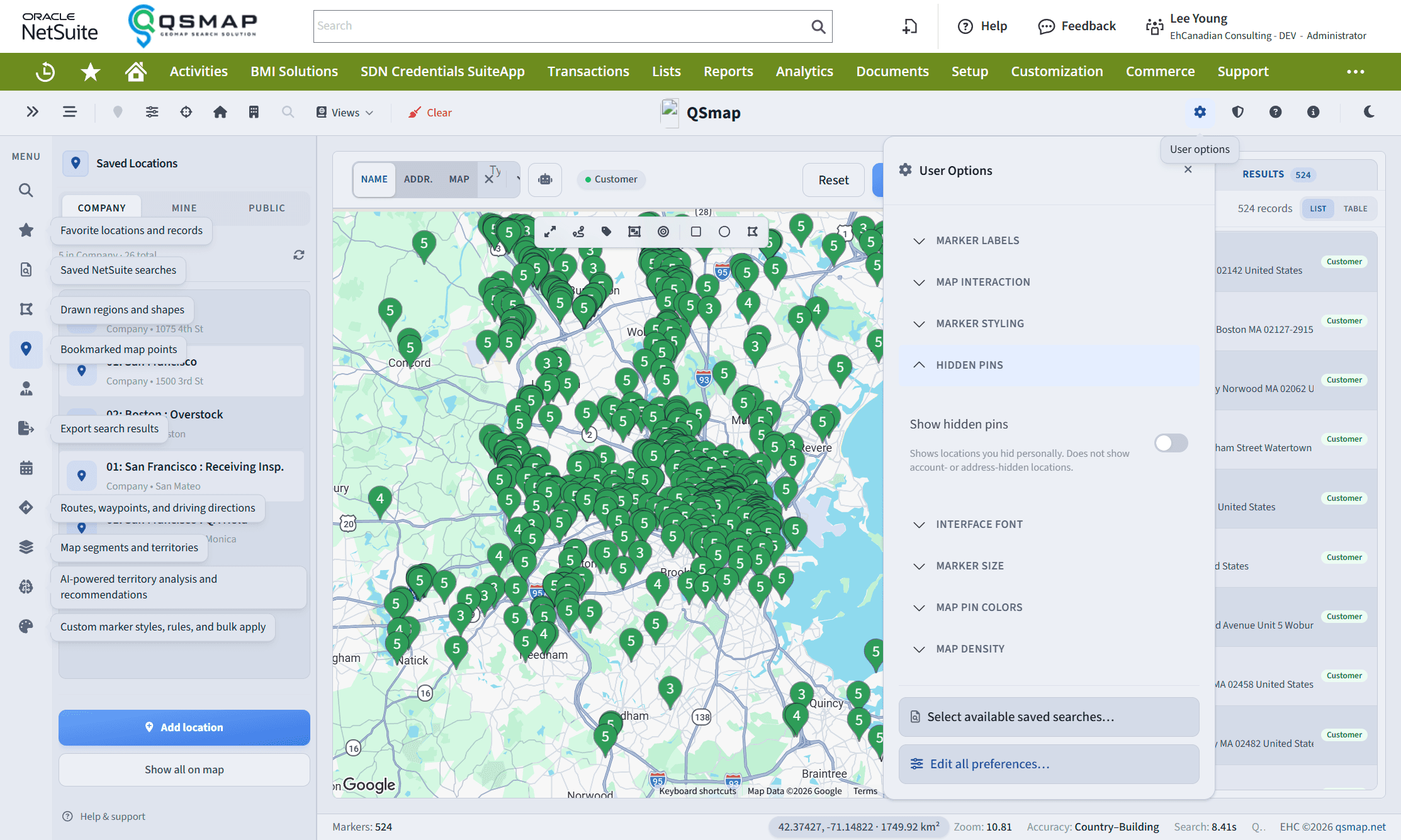The height and width of the screenshot is (840, 1401).
Task: Click the draw circle tool on map
Action: coord(724,232)
